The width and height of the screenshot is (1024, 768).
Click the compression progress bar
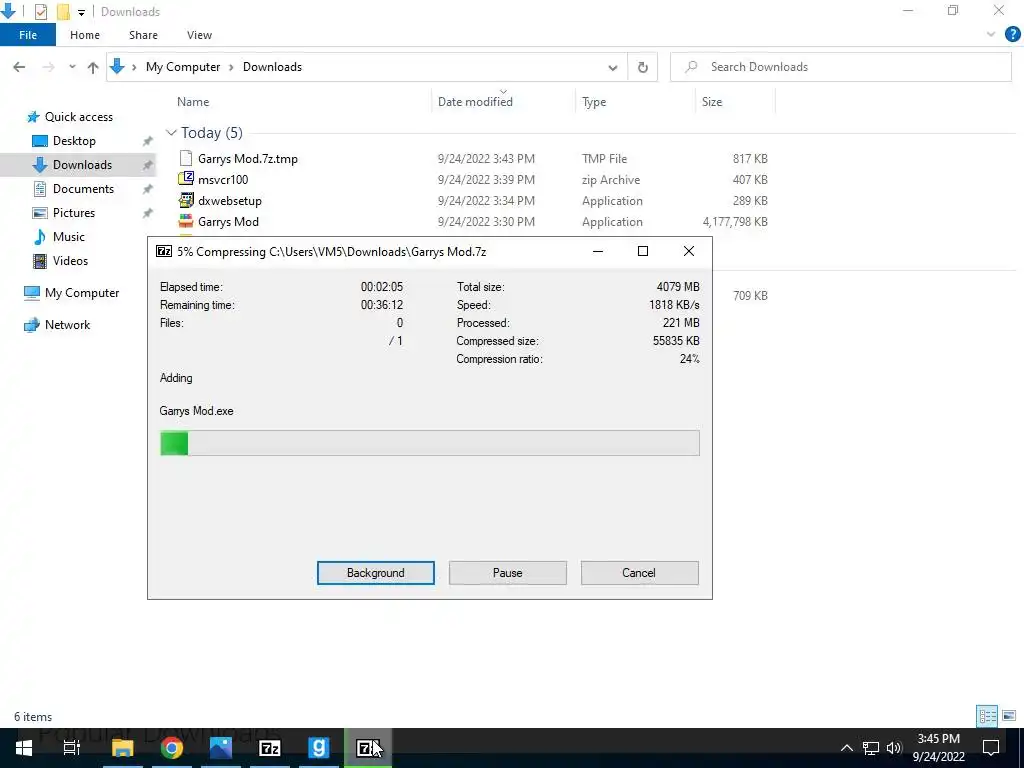coord(430,443)
